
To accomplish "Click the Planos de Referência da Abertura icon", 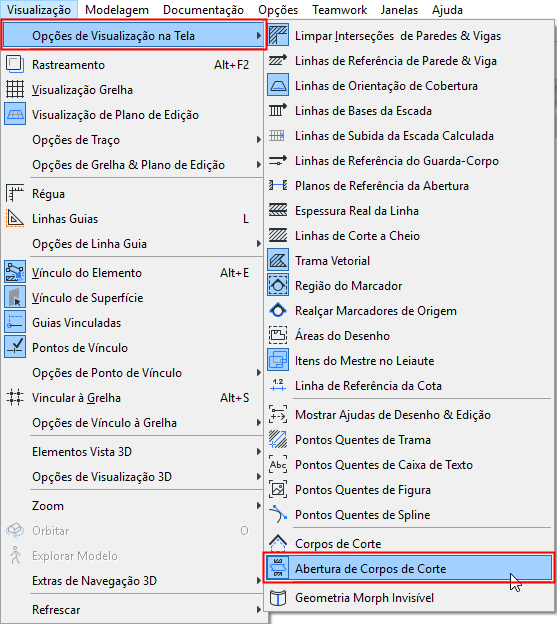I will [x=278, y=185].
